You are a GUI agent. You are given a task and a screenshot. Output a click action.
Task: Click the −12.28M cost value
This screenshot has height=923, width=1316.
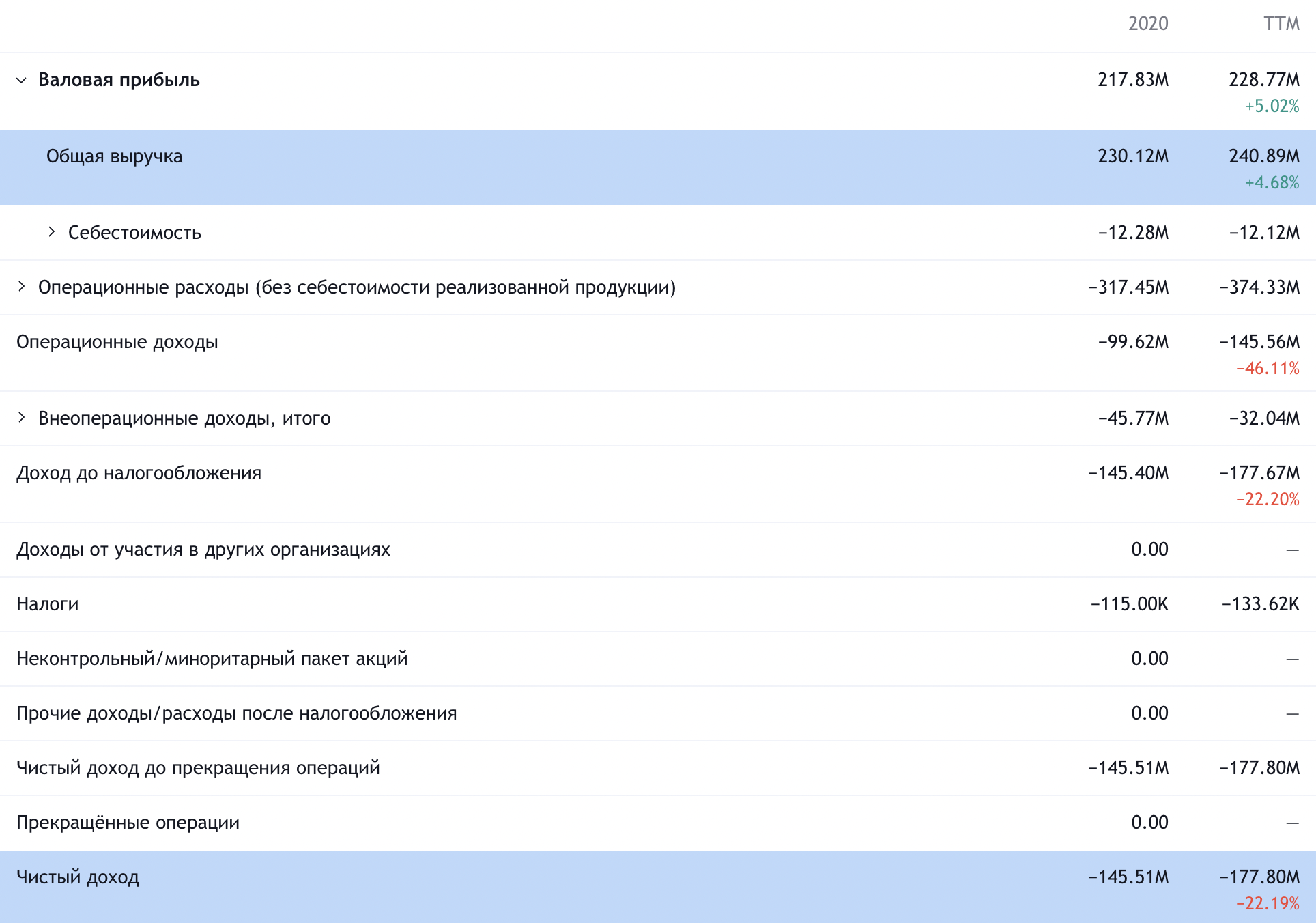(1133, 233)
